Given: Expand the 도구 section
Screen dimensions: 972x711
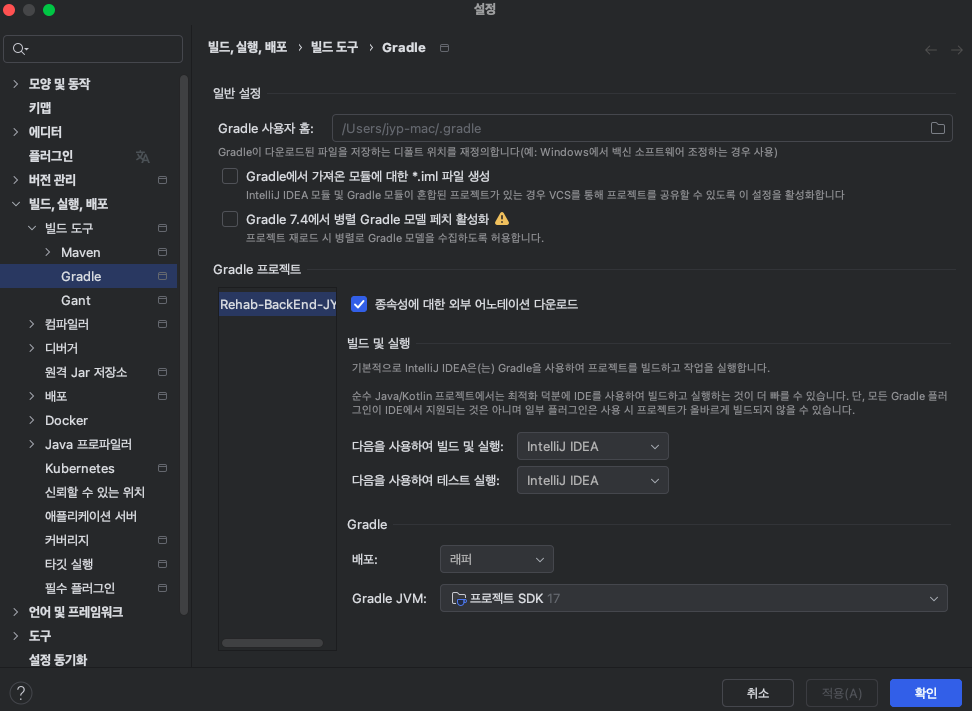Looking at the screenshot, I should click(x=15, y=636).
